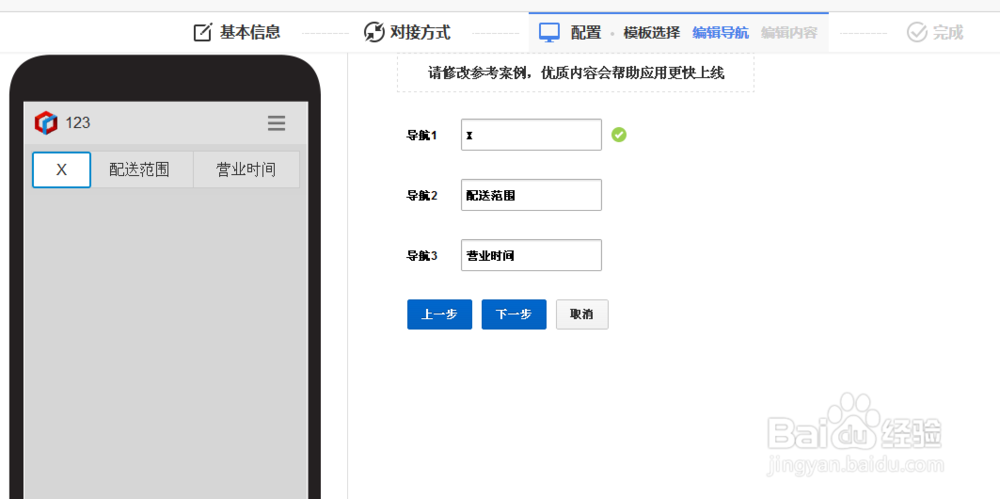Click the 123 app title in preview
The width and height of the screenshot is (1000, 499).
tap(78, 123)
